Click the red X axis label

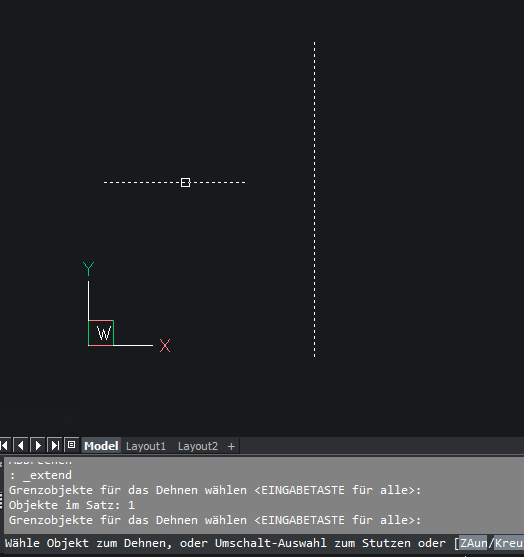coord(165,345)
